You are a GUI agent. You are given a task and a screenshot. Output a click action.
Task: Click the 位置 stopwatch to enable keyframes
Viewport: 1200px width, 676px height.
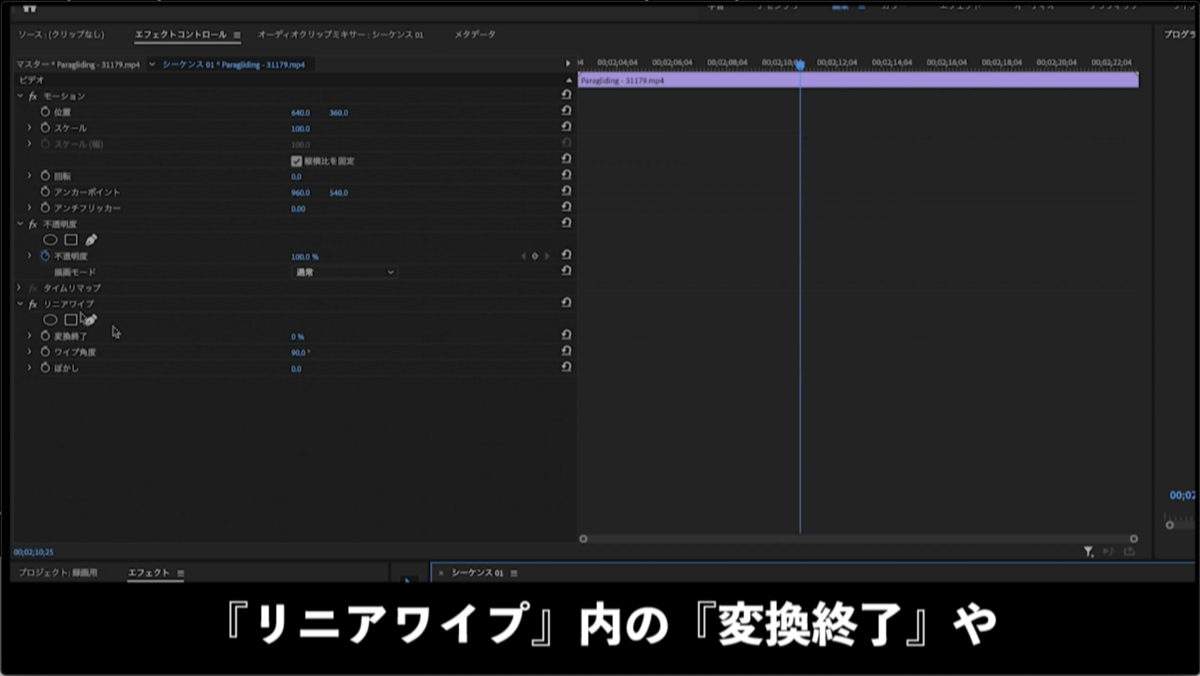click(x=44, y=112)
